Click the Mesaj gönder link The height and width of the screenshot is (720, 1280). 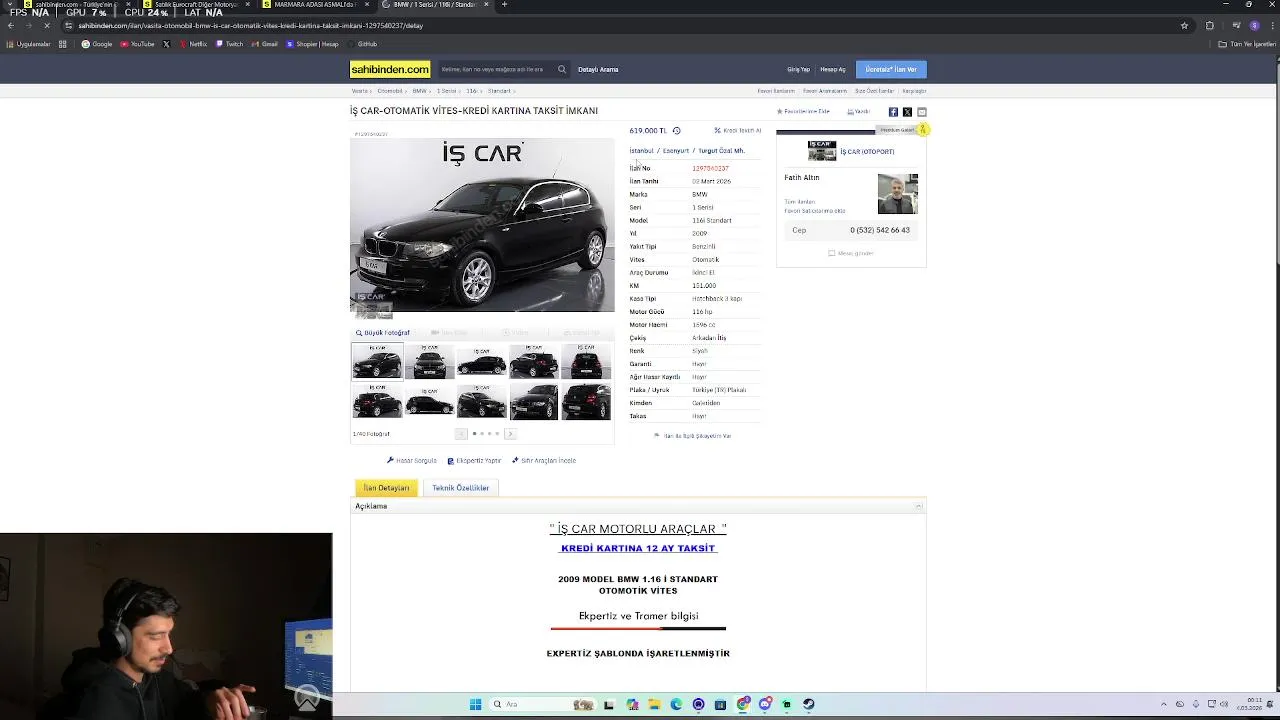click(851, 253)
